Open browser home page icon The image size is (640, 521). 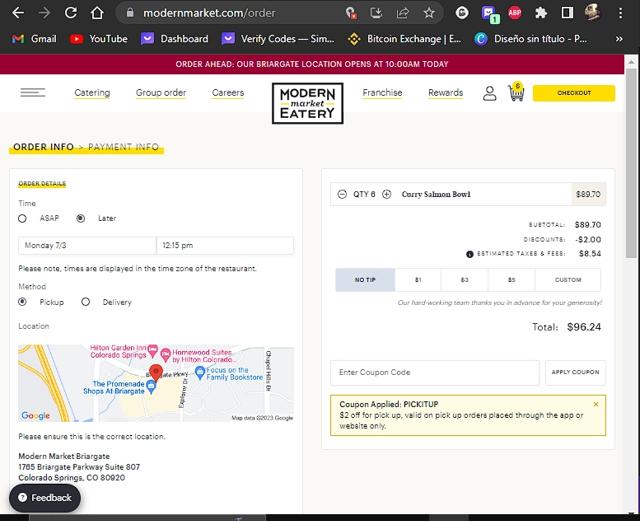tap(97, 13)
